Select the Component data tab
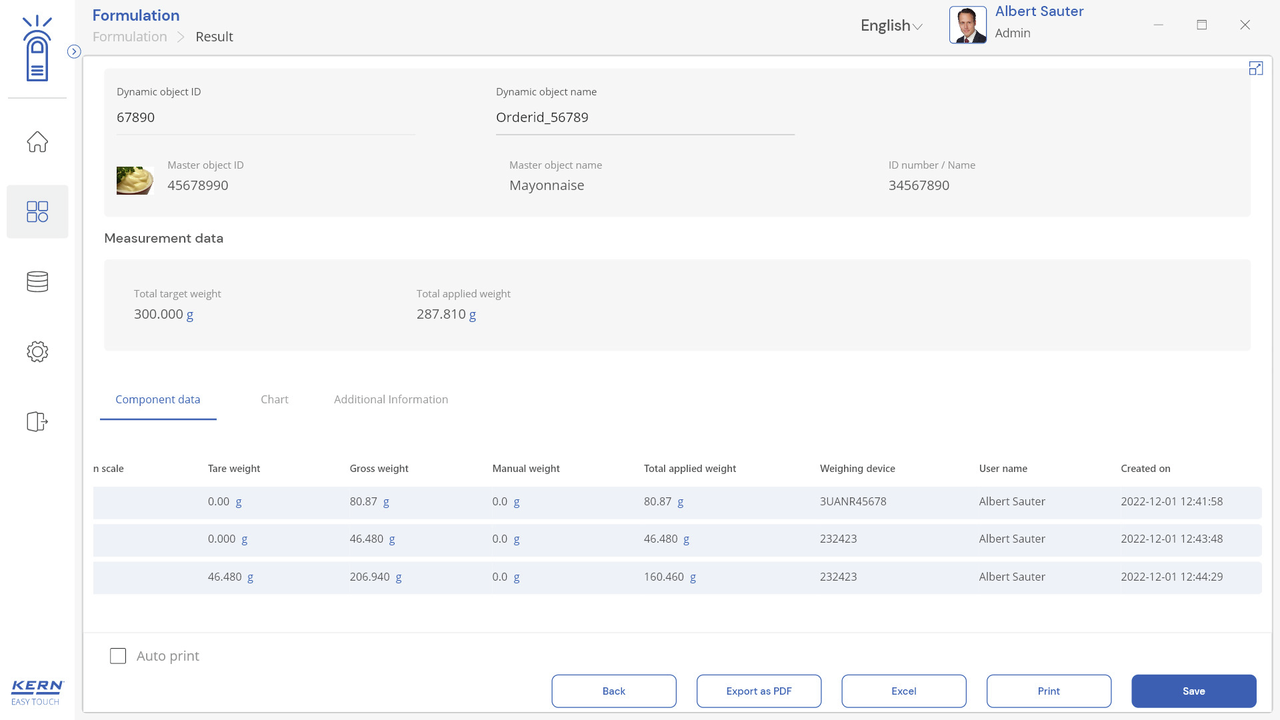 pyautogui.click(x=158, y=399)
